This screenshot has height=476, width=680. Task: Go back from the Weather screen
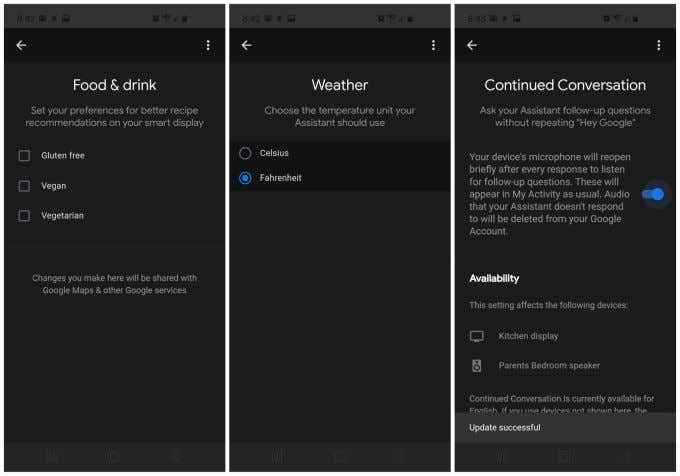[x=247, y=45]
